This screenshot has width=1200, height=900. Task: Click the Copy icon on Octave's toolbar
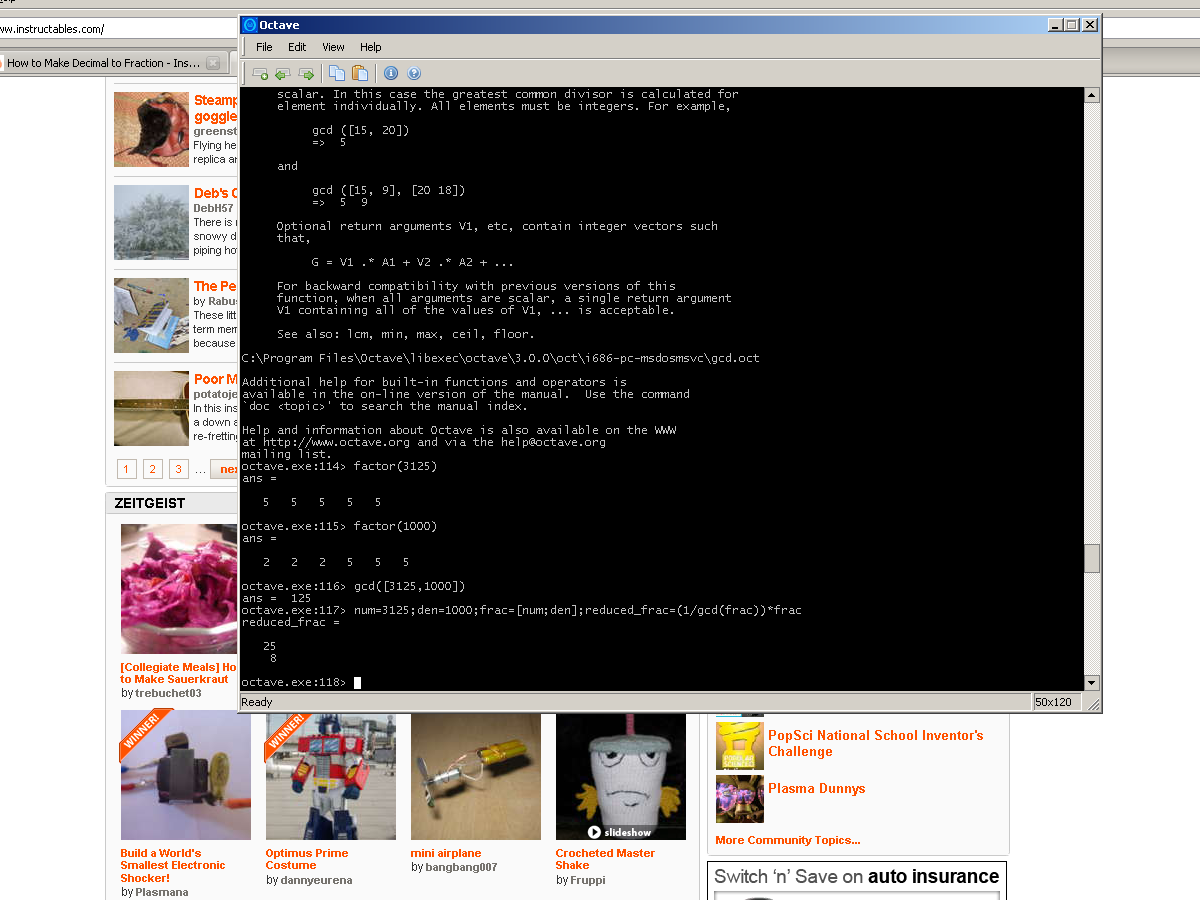337,73
